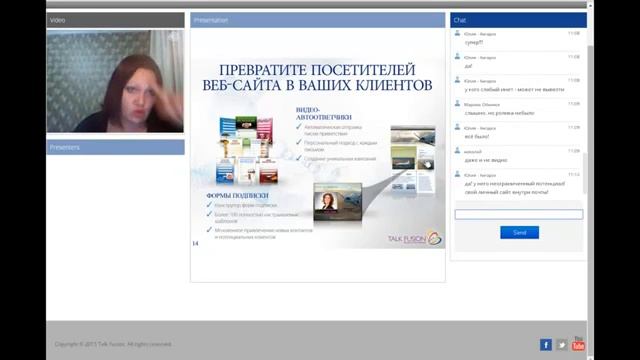Click the presenter webcam video feed

click(x=115, y=81)
